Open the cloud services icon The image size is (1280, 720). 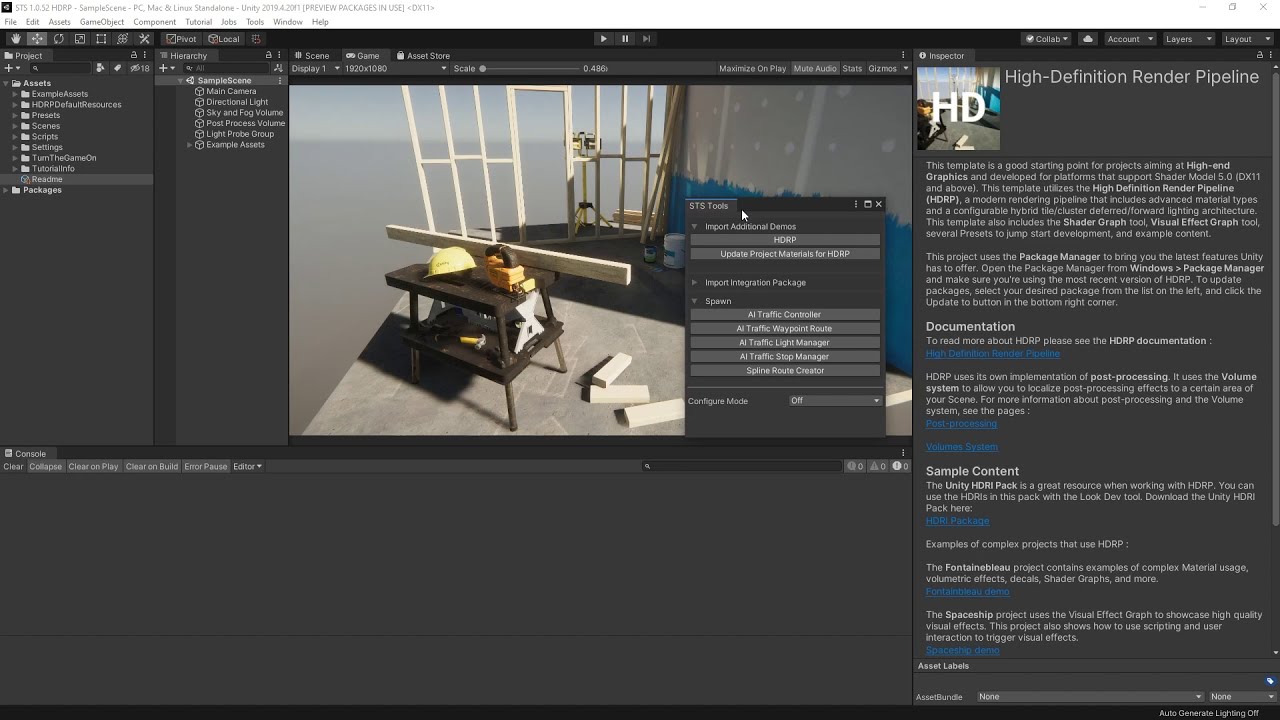point(1088,39)
